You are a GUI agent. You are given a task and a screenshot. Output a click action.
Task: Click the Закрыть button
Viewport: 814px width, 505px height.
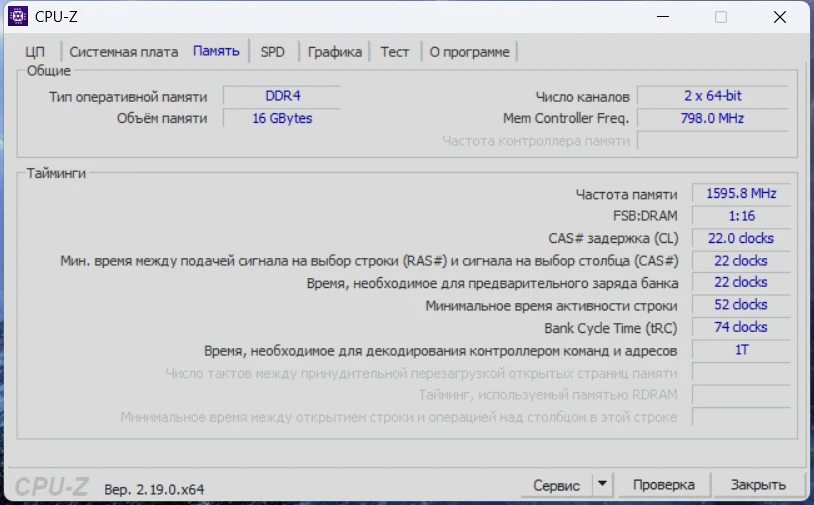[x=757, y=485]
